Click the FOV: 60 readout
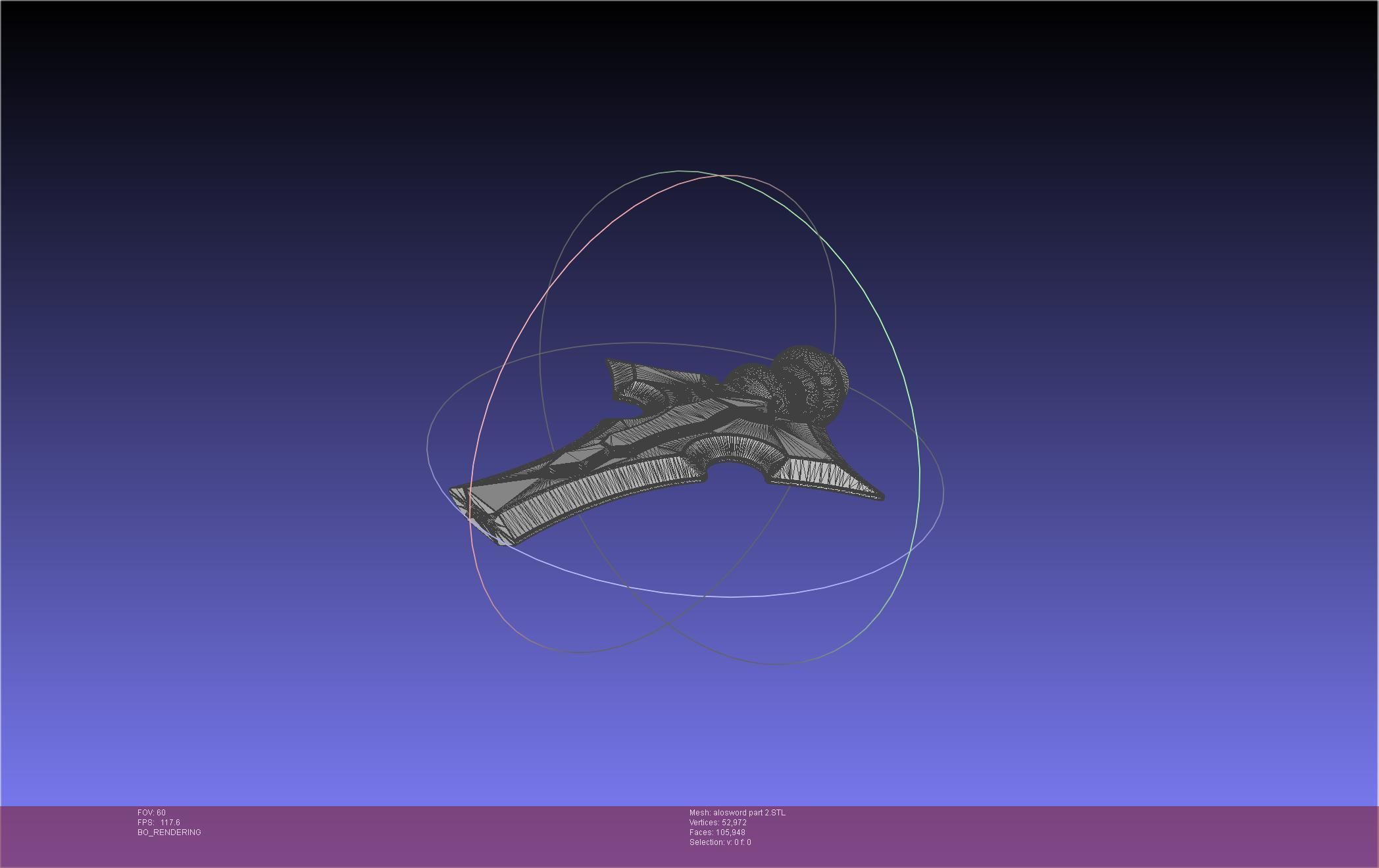 151,813
